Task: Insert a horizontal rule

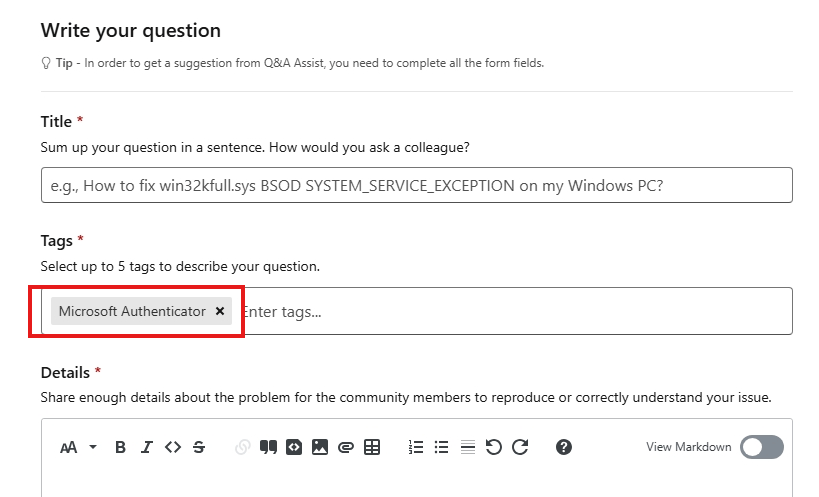Action: [467, 447]
